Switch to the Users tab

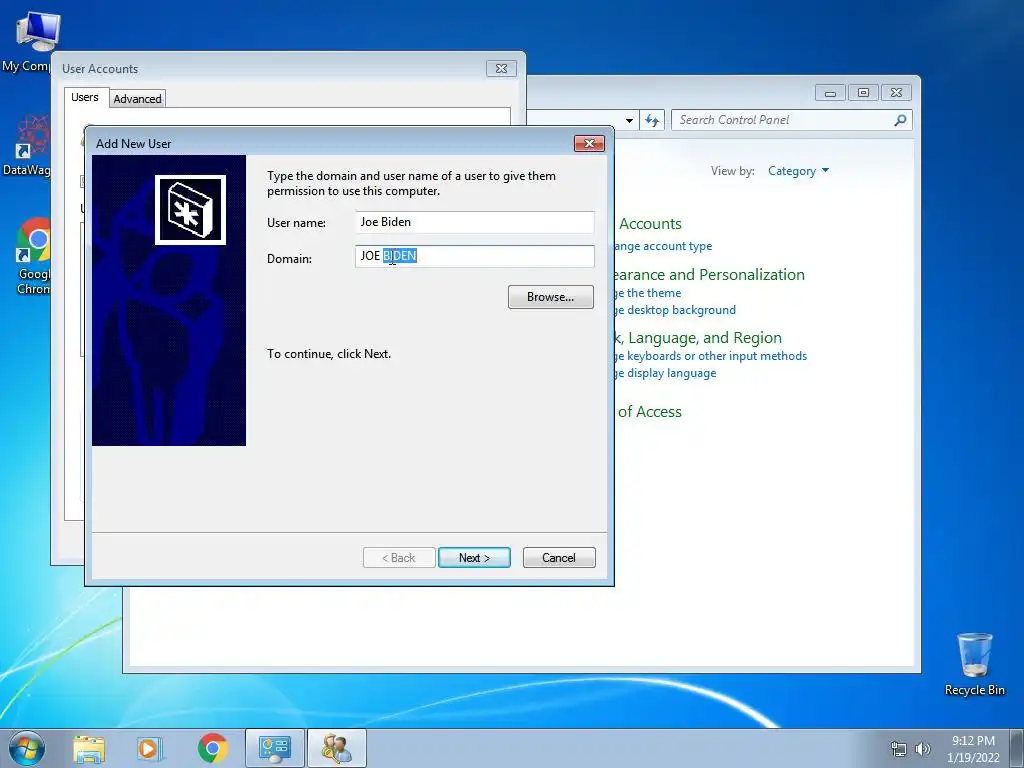point(85,97)
